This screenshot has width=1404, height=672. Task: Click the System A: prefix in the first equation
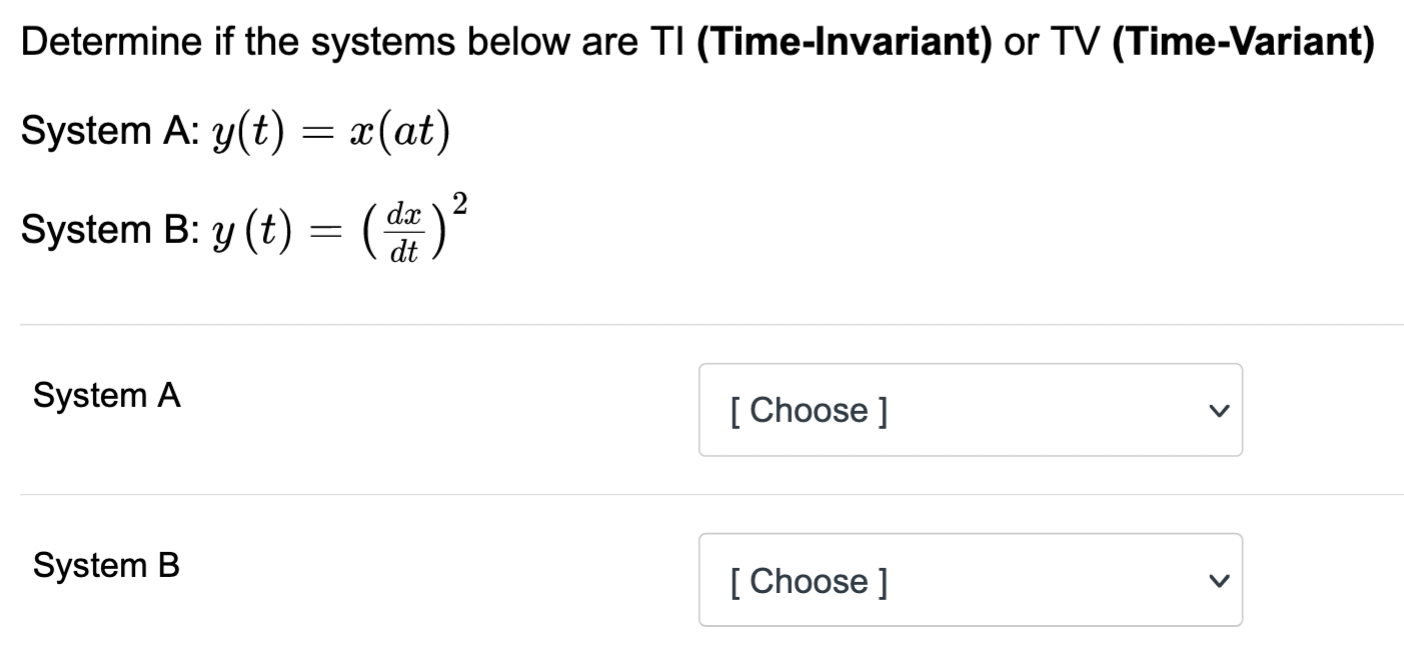tap(107, 130)
